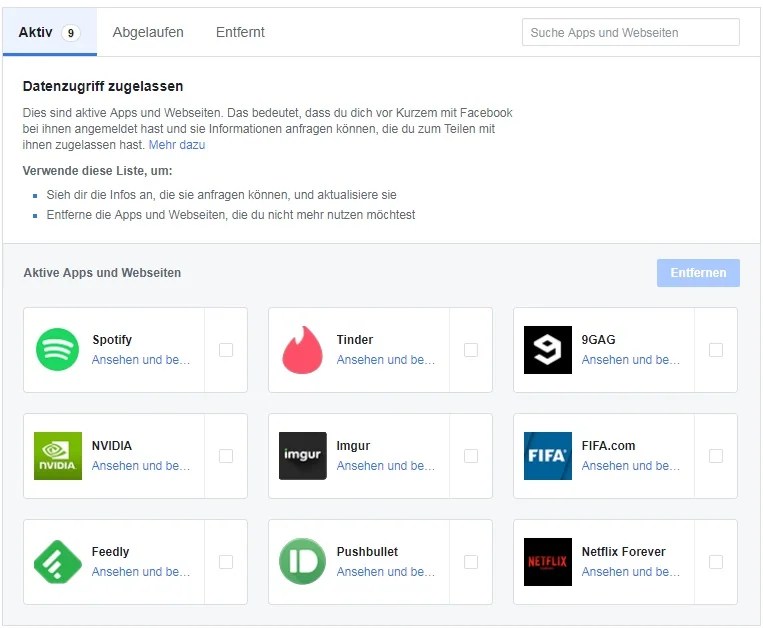Check the Pushbullet checkbox
The height and width of the screenshot is (628, 763).
click(471, 562)
